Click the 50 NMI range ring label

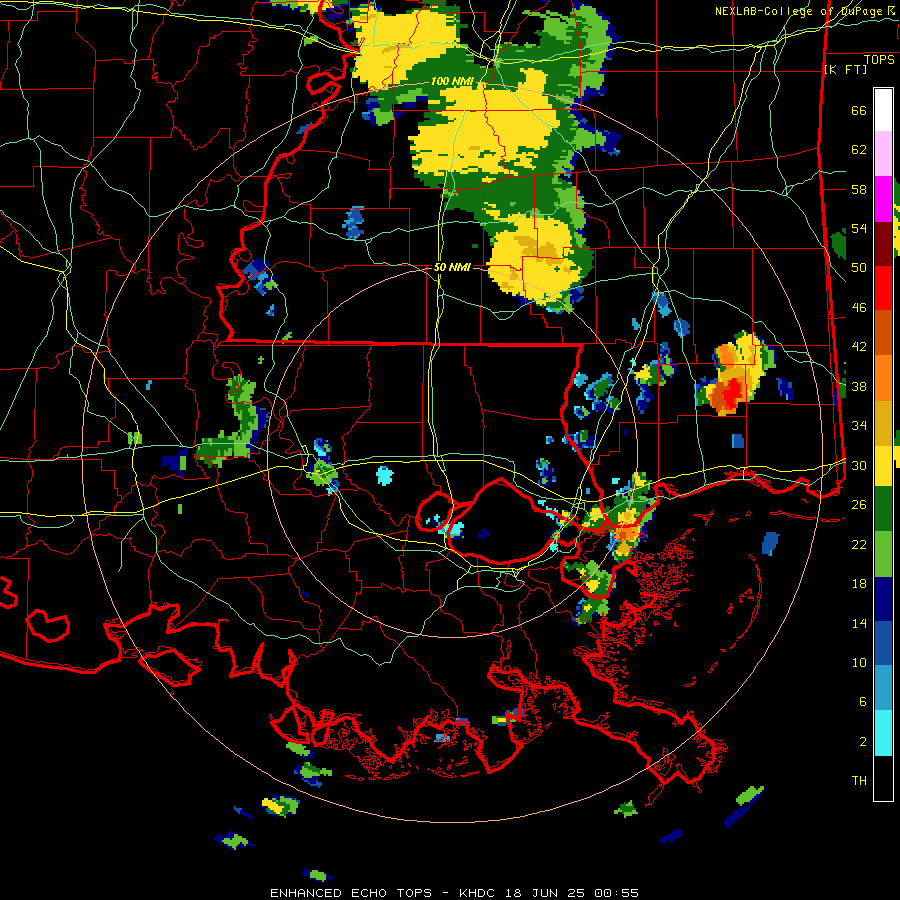point(452,267)
